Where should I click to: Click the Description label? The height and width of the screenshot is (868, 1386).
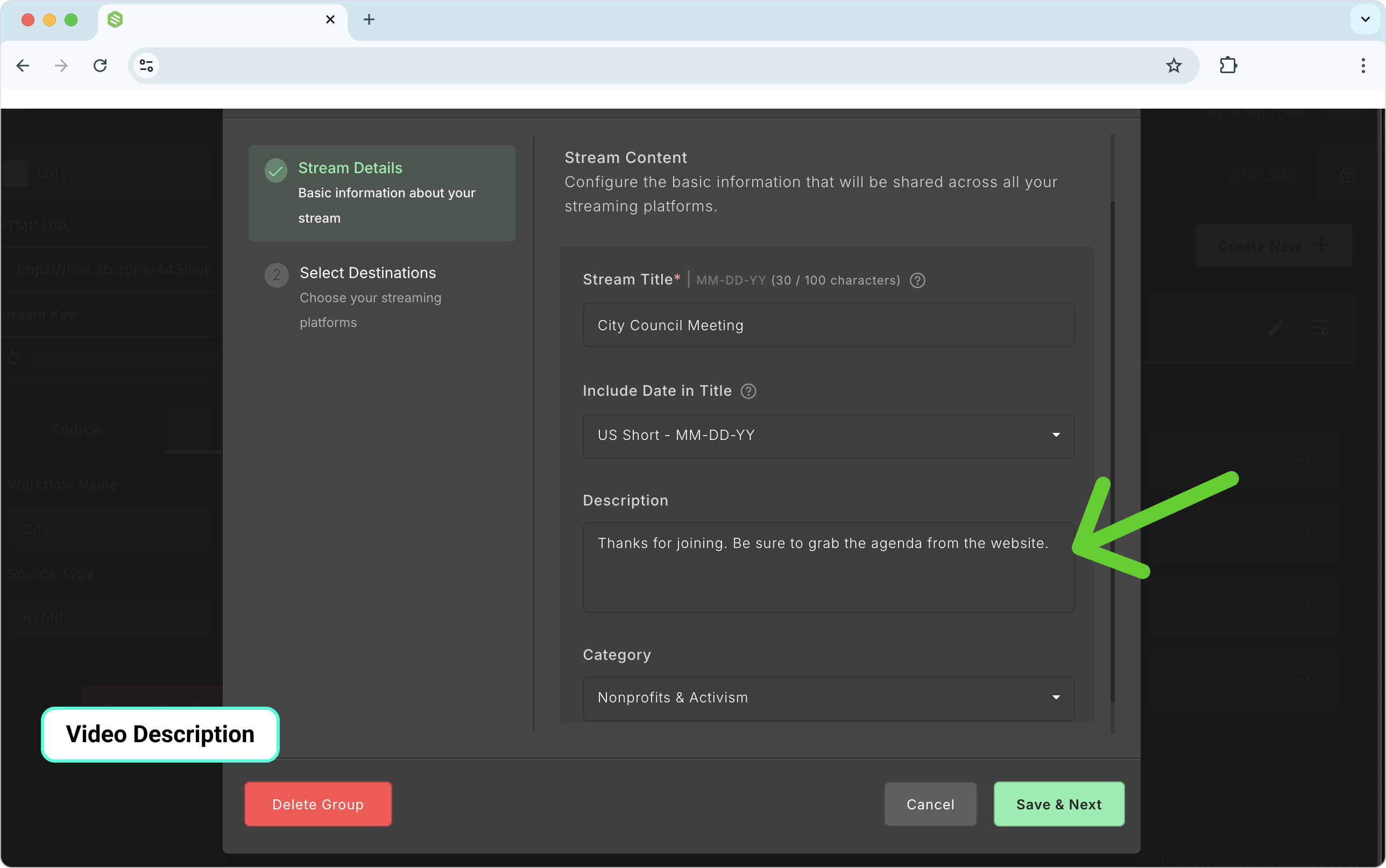click(625, 501)
